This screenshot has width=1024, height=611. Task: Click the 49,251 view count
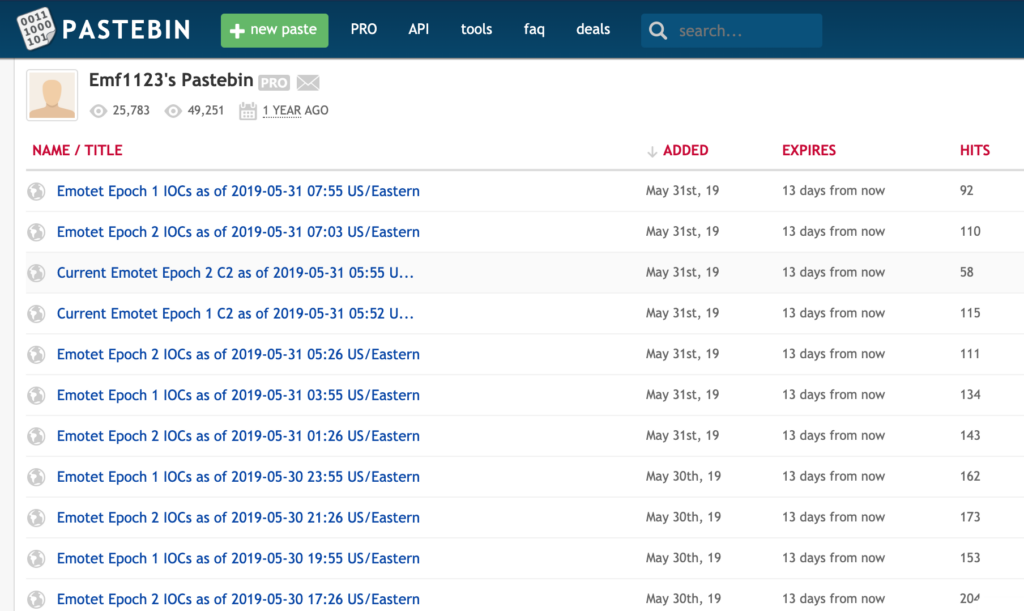click(x=206, y=110)
